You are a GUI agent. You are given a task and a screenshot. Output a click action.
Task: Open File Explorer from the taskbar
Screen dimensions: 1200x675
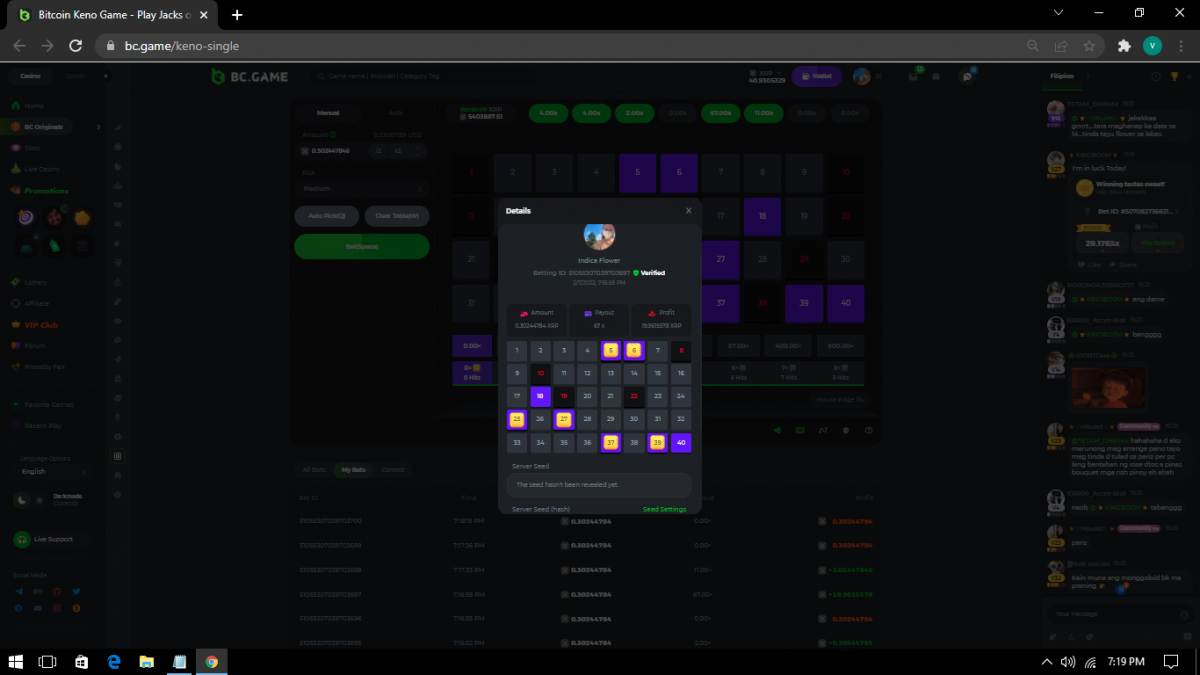pos(146,661)
